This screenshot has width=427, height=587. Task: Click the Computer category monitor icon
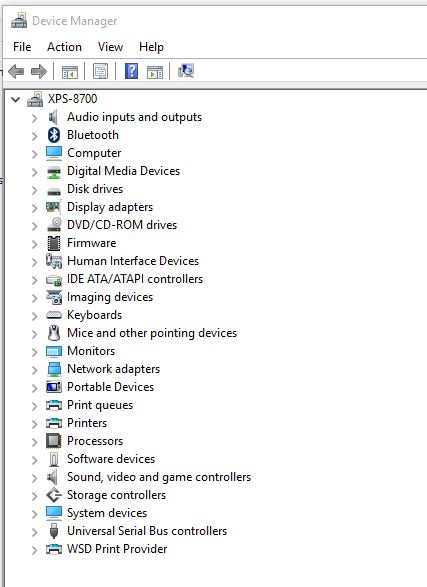(54, 153)
